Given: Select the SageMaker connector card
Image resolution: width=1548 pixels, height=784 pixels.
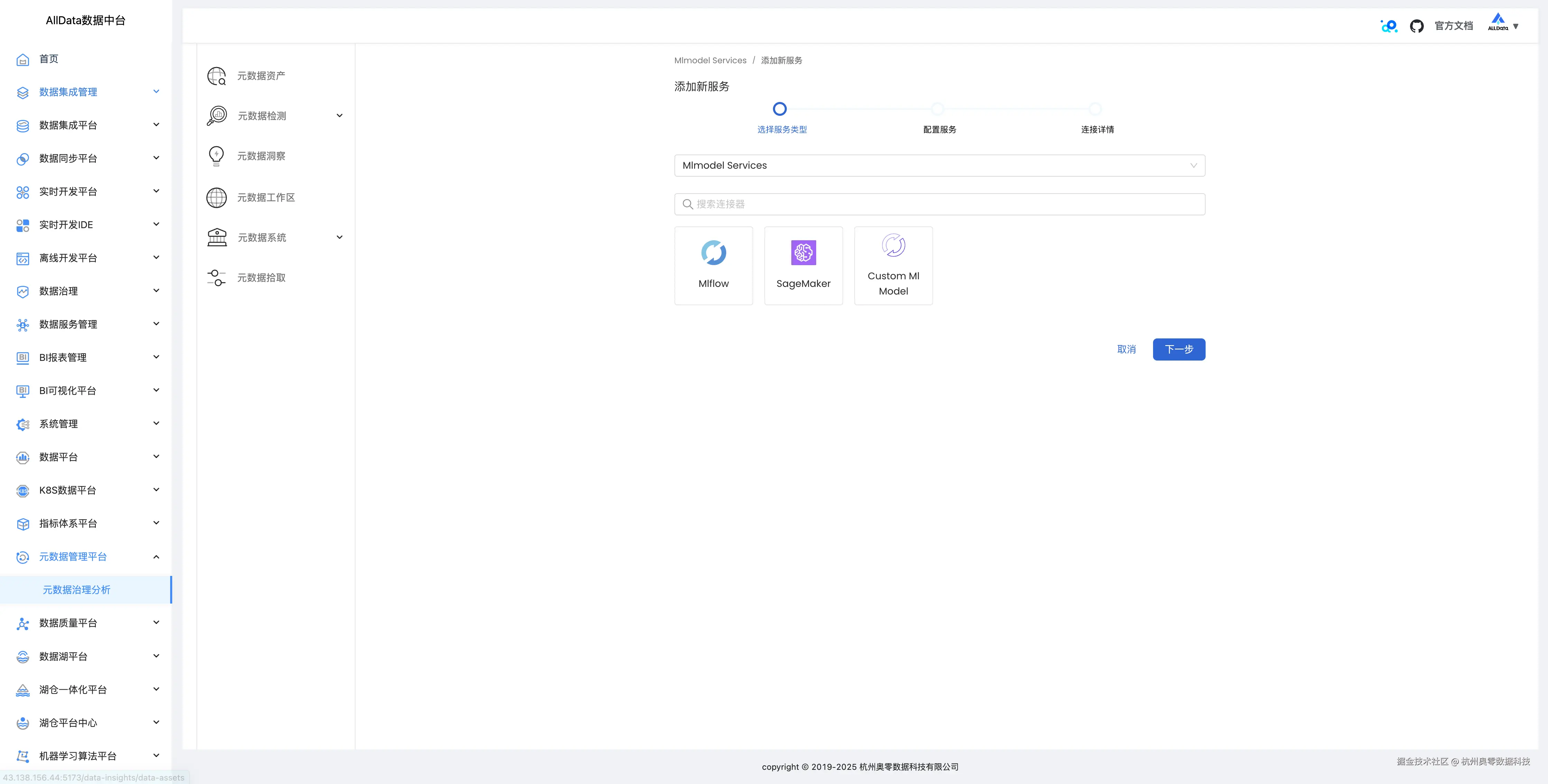Looking at the screenshot, I should [x=803, y=265].
